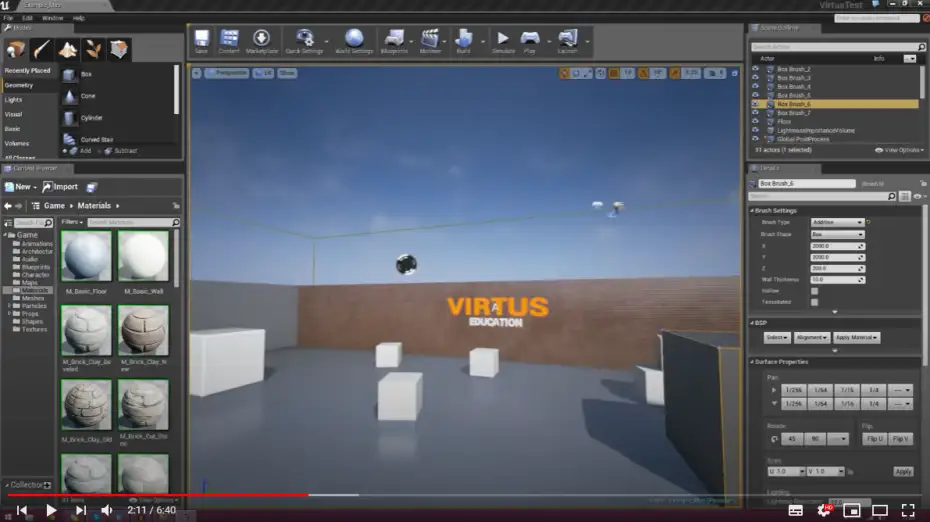Image resolution: width=930 pixels, height=522 pixels.
Task: Click the Details property matrix grid icon
Action: click(x=904, y=196)
